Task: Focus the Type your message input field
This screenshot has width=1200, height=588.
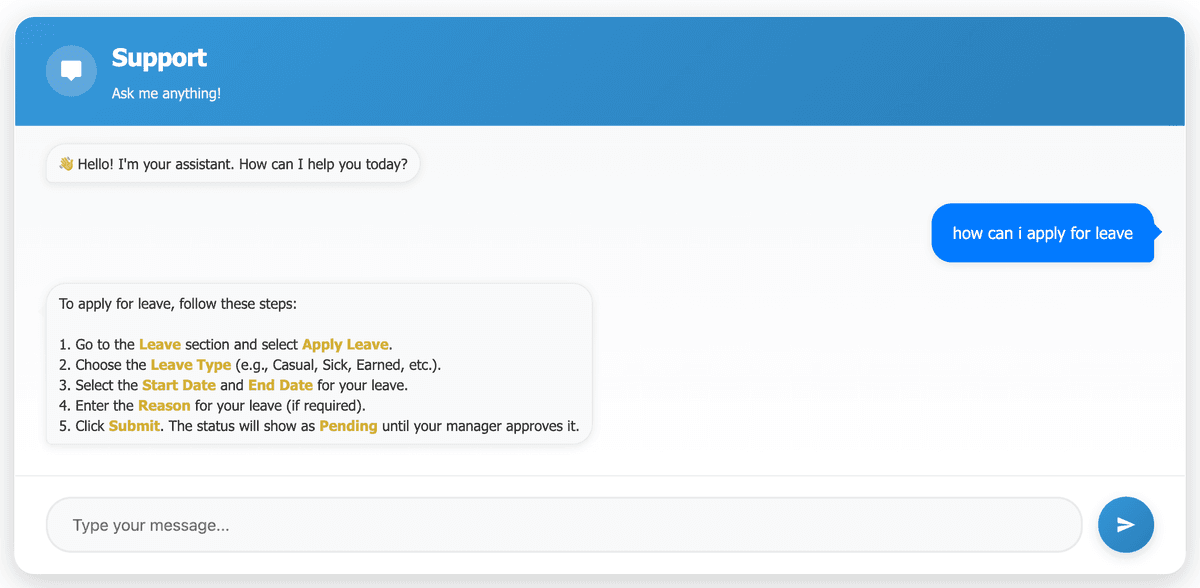Action: (x=565, y=524)
